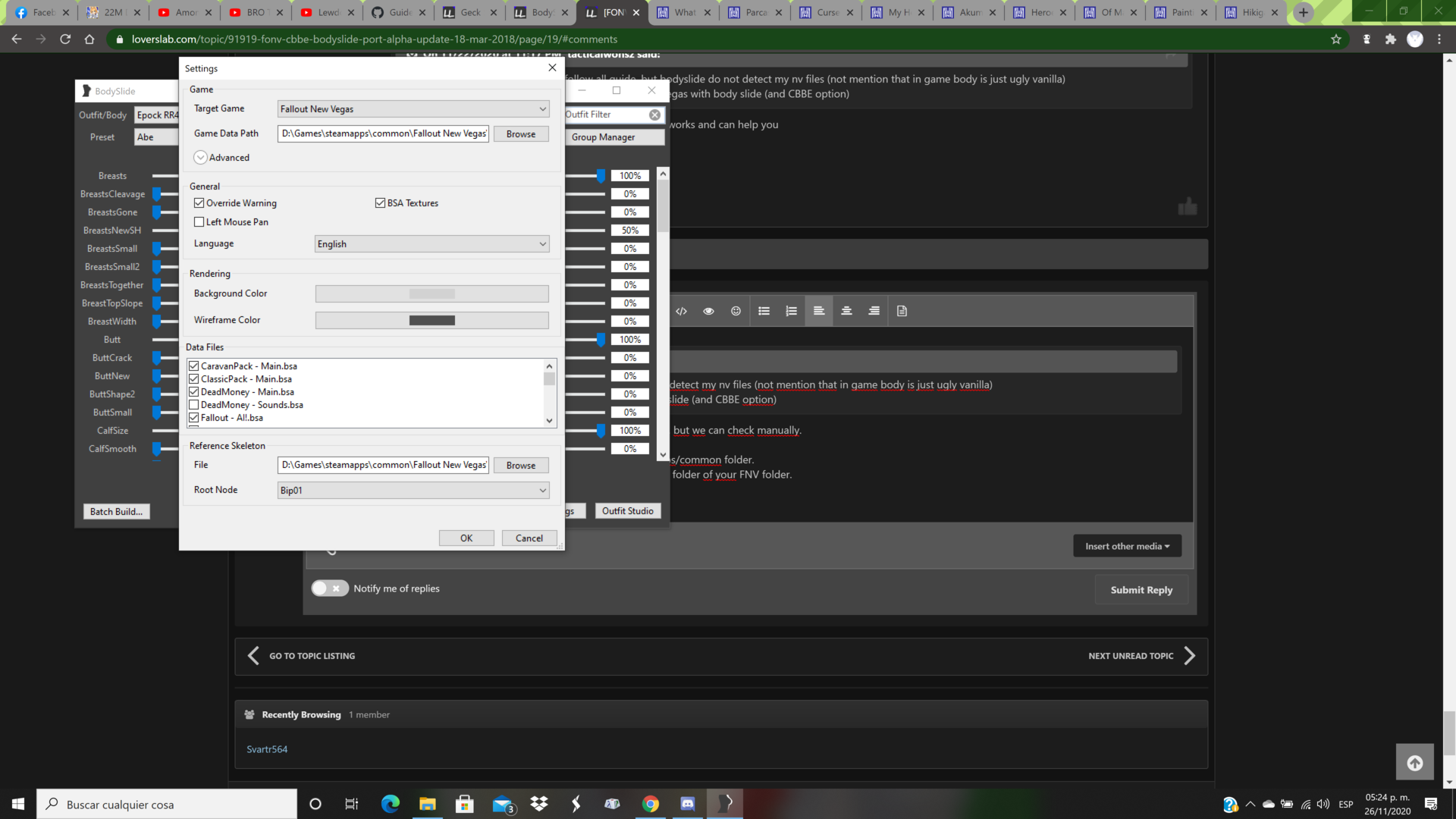Screen dimensions: 1456x819
Task: Bookmark this page with the star icon
Action: [x=1336, y=39]
